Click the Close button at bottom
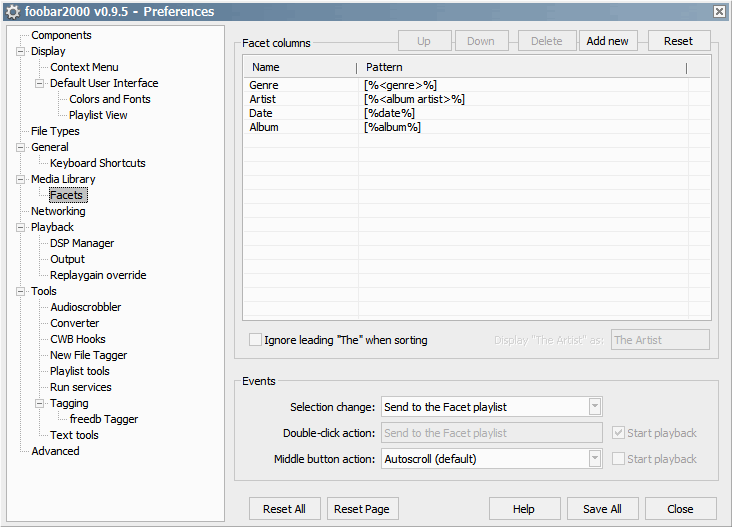This screenshot has width=732, height=527. click(x=680, y=509)
